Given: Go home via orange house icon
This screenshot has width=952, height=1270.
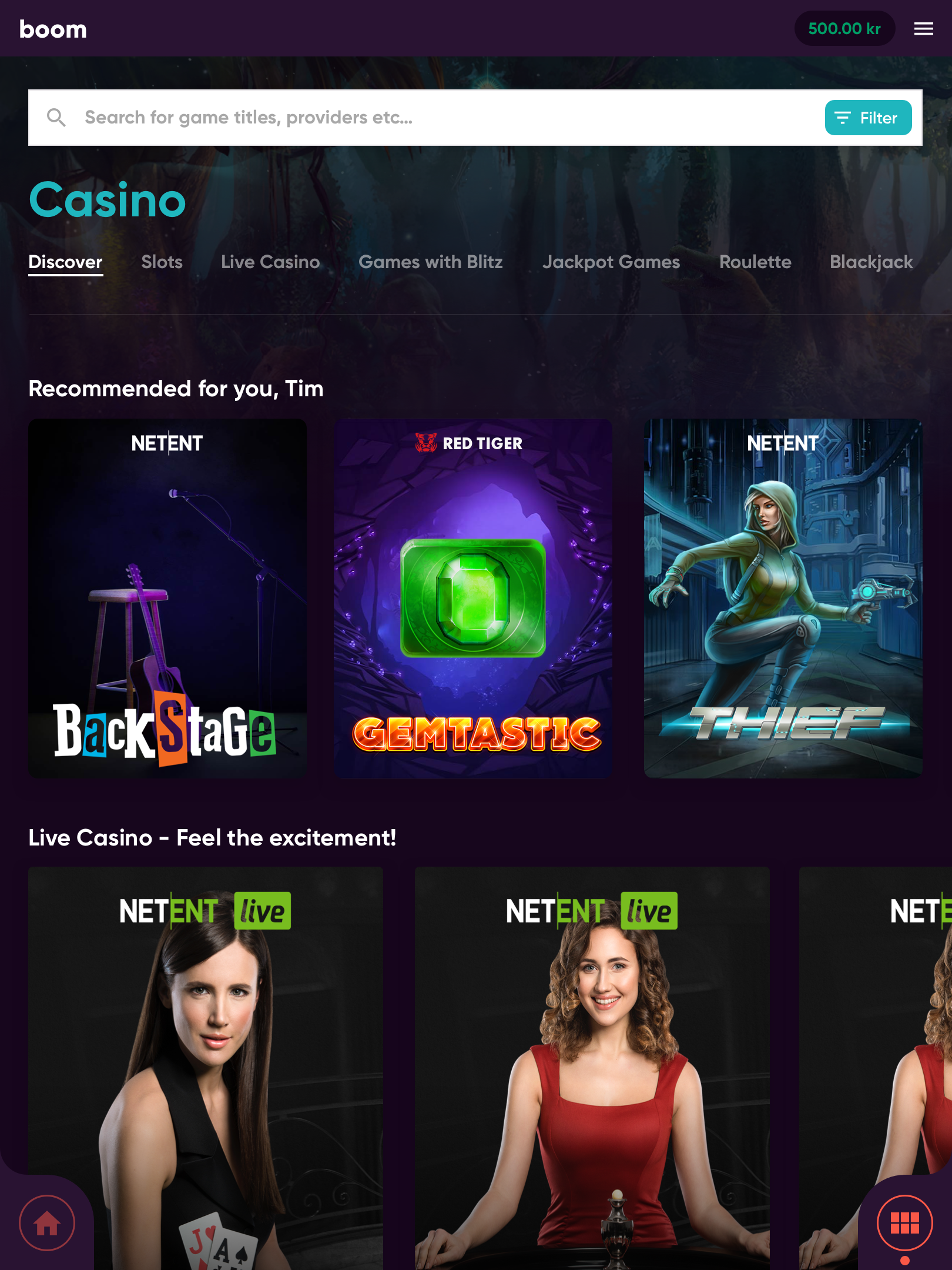Looking at the screenshot, I should [47, 1223].
